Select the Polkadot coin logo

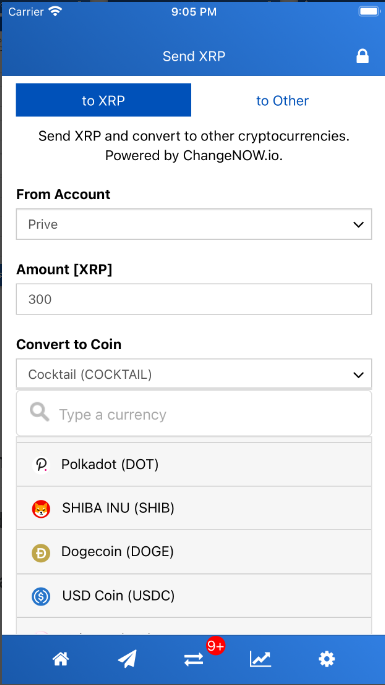point(41,465)
